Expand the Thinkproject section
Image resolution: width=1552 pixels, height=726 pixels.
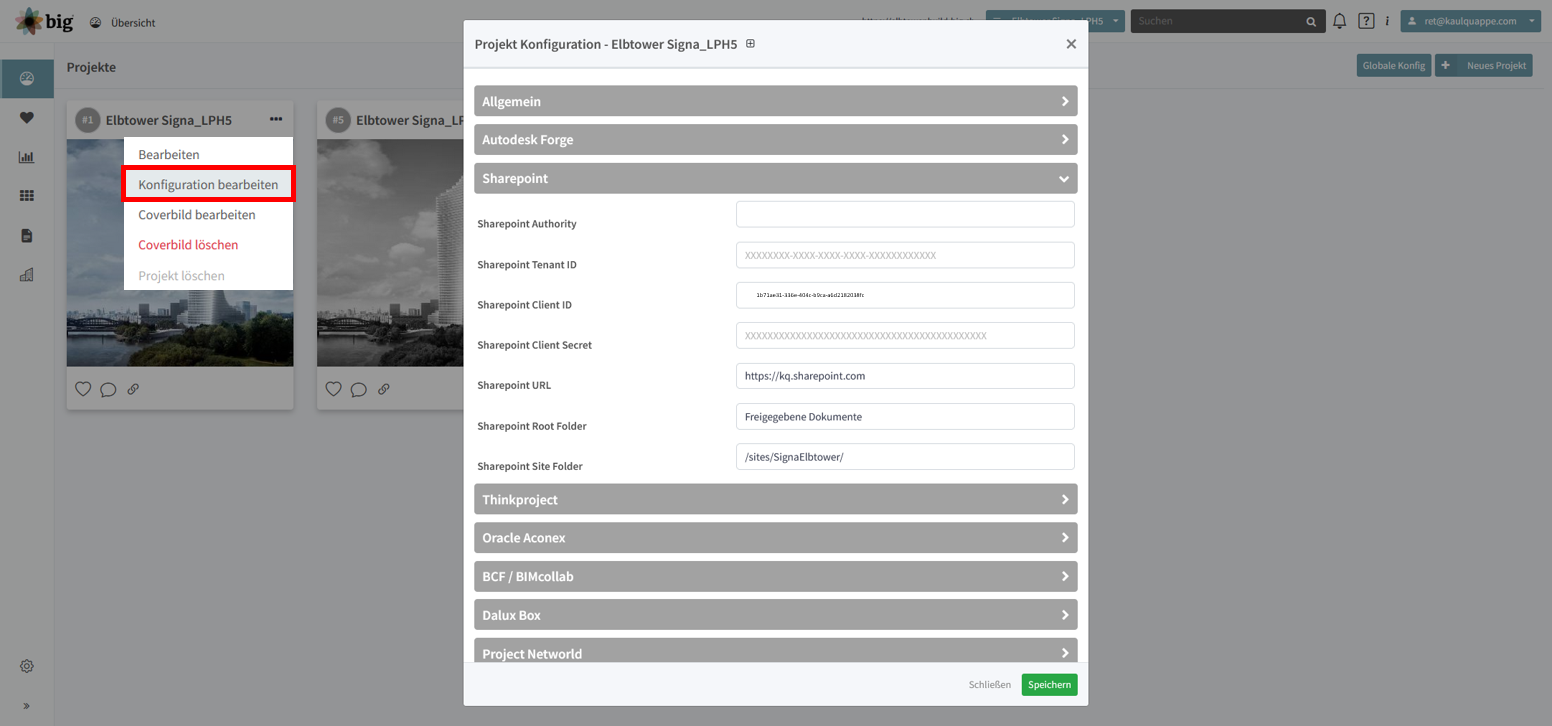[776, 499]
